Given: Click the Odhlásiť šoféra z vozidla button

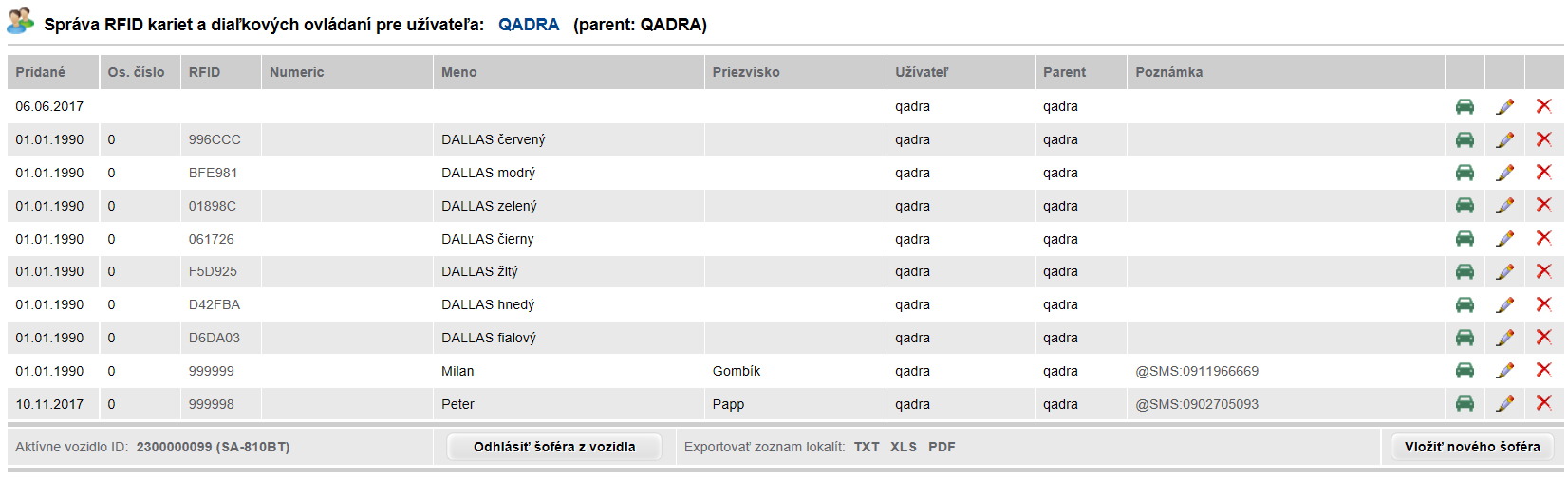Looking at the screenshot, I should pyautogui.click(x=554, y=447).
